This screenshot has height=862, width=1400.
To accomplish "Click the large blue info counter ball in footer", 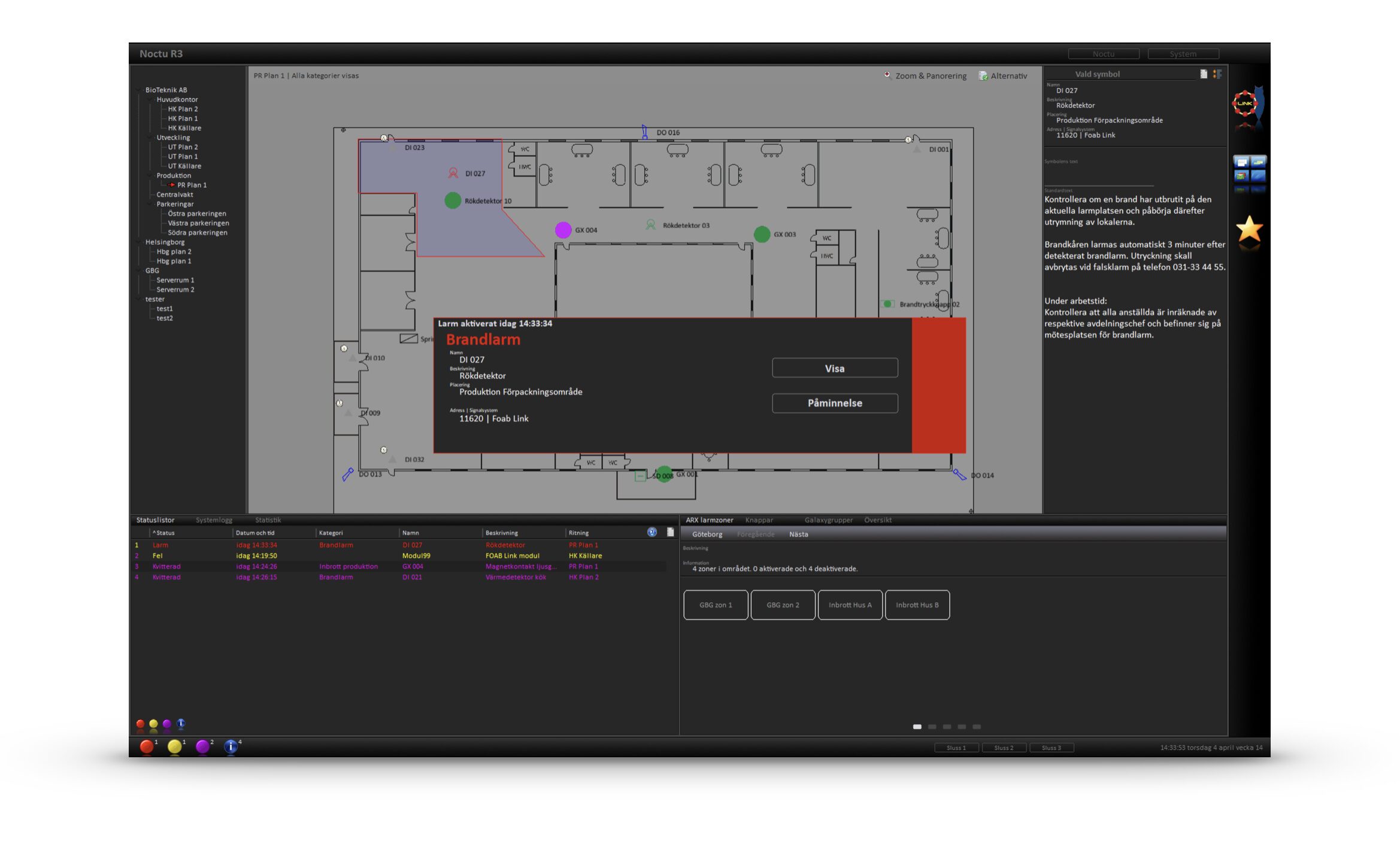I will (x=231, y=746).
